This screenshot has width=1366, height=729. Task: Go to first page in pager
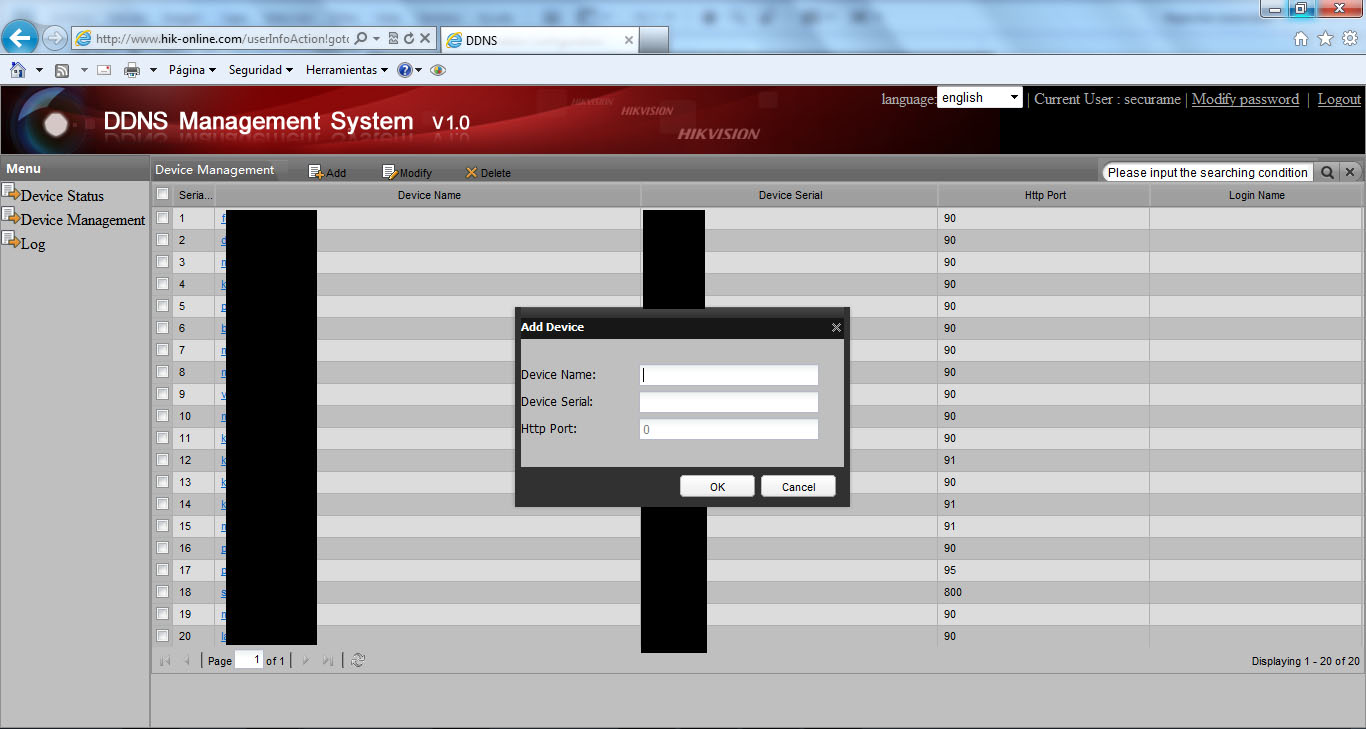(165, 660)
